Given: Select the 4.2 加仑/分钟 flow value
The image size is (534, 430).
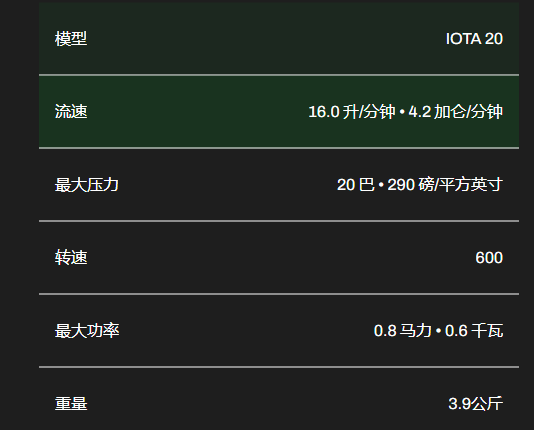Looking at the screenshot, I should click(x=456, y=112).
